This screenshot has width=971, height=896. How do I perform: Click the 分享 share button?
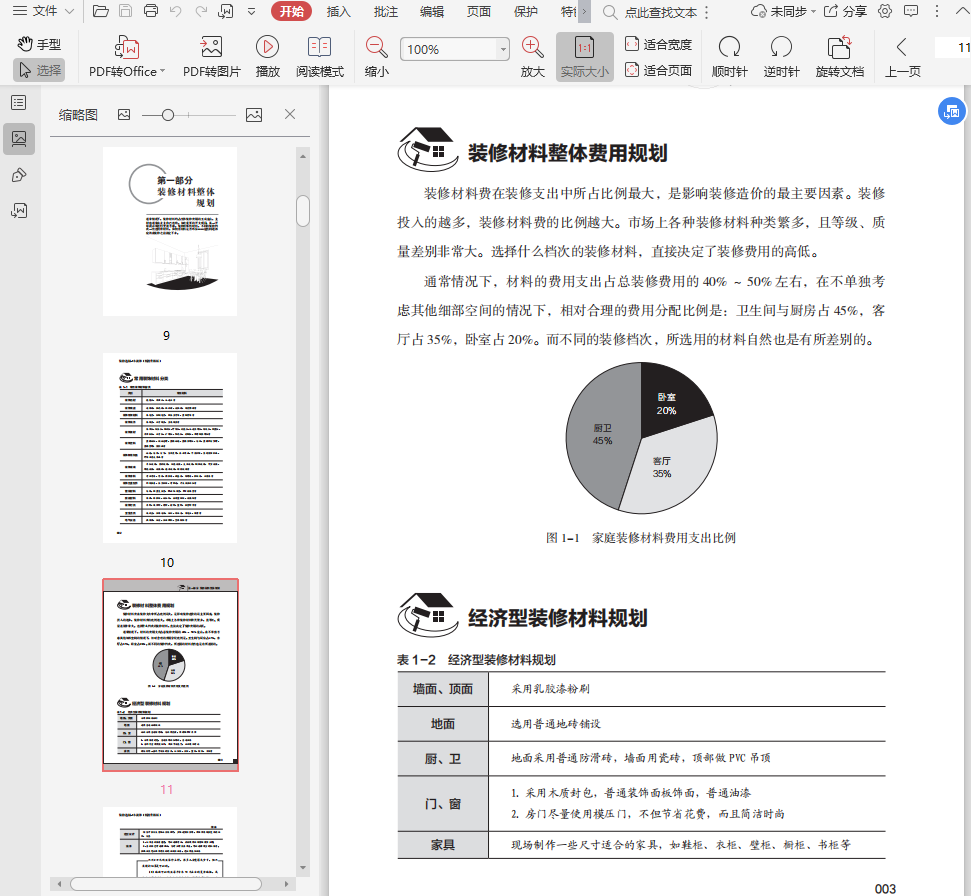[x=845, y=11]
